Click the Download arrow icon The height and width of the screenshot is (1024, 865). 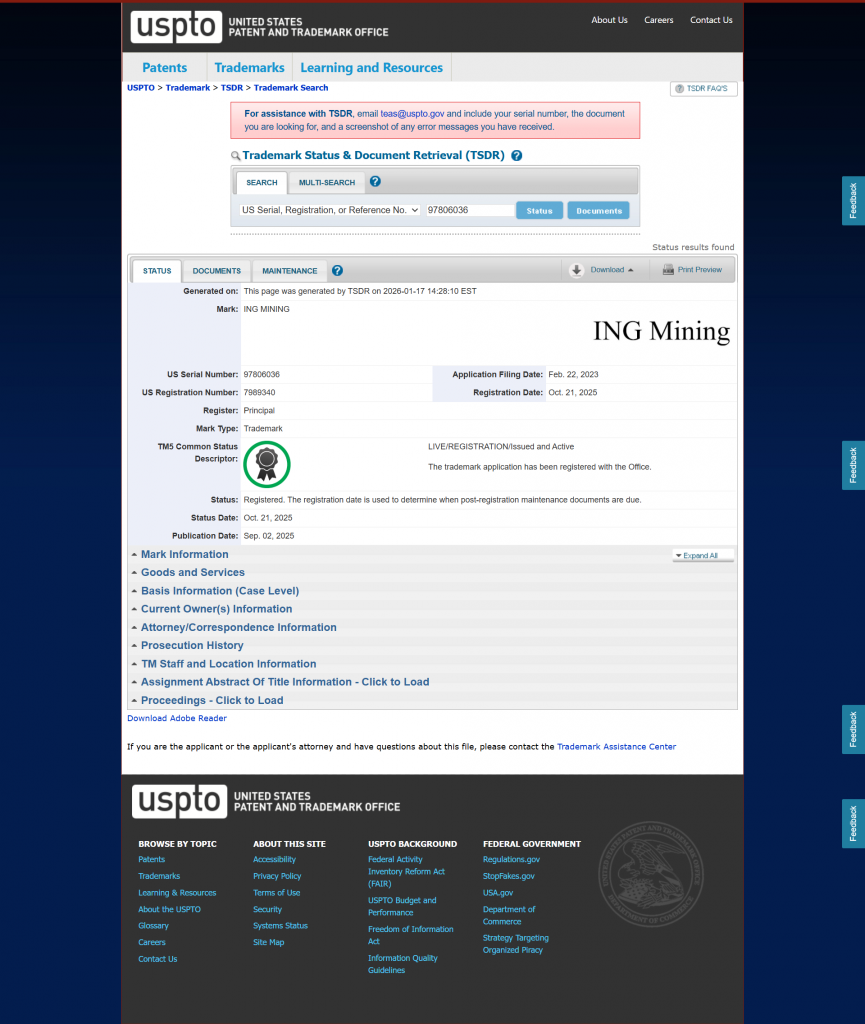click(x=577, y=270)
